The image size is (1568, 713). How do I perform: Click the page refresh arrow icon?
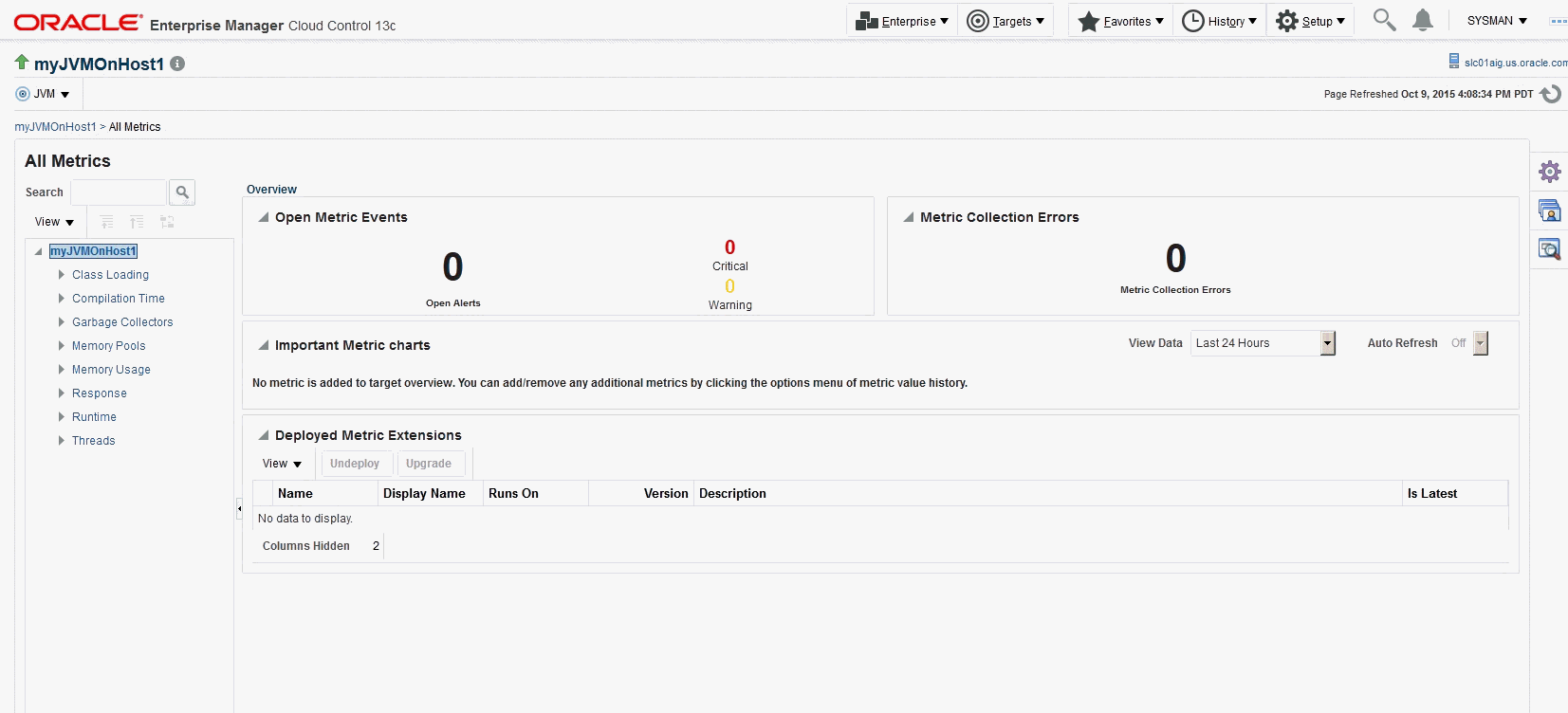1550,94
